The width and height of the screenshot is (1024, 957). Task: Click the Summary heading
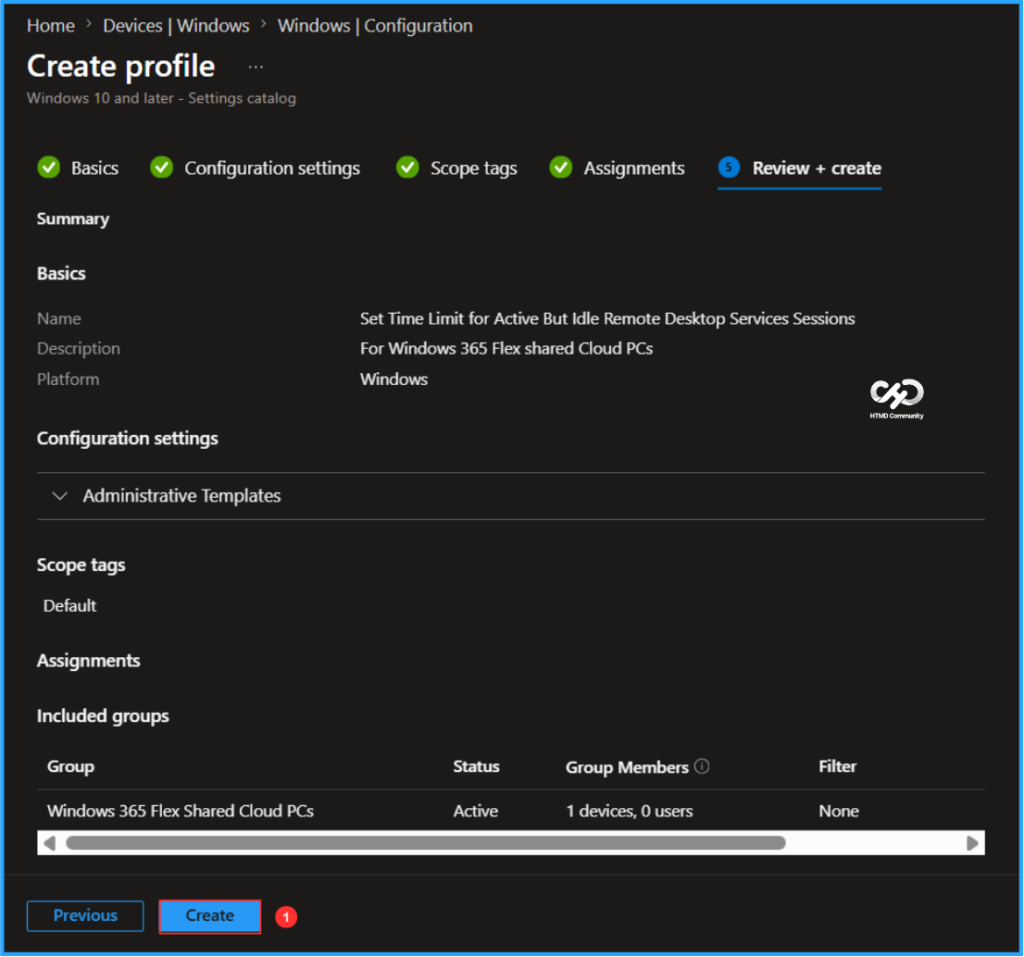coord(73,219)
